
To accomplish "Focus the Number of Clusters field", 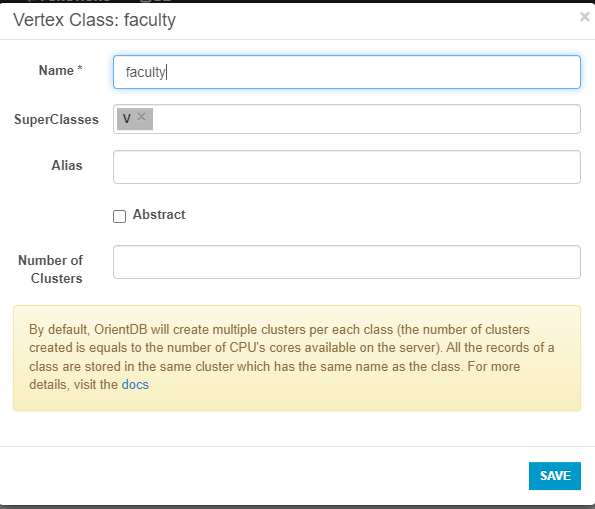I will 347,262.
